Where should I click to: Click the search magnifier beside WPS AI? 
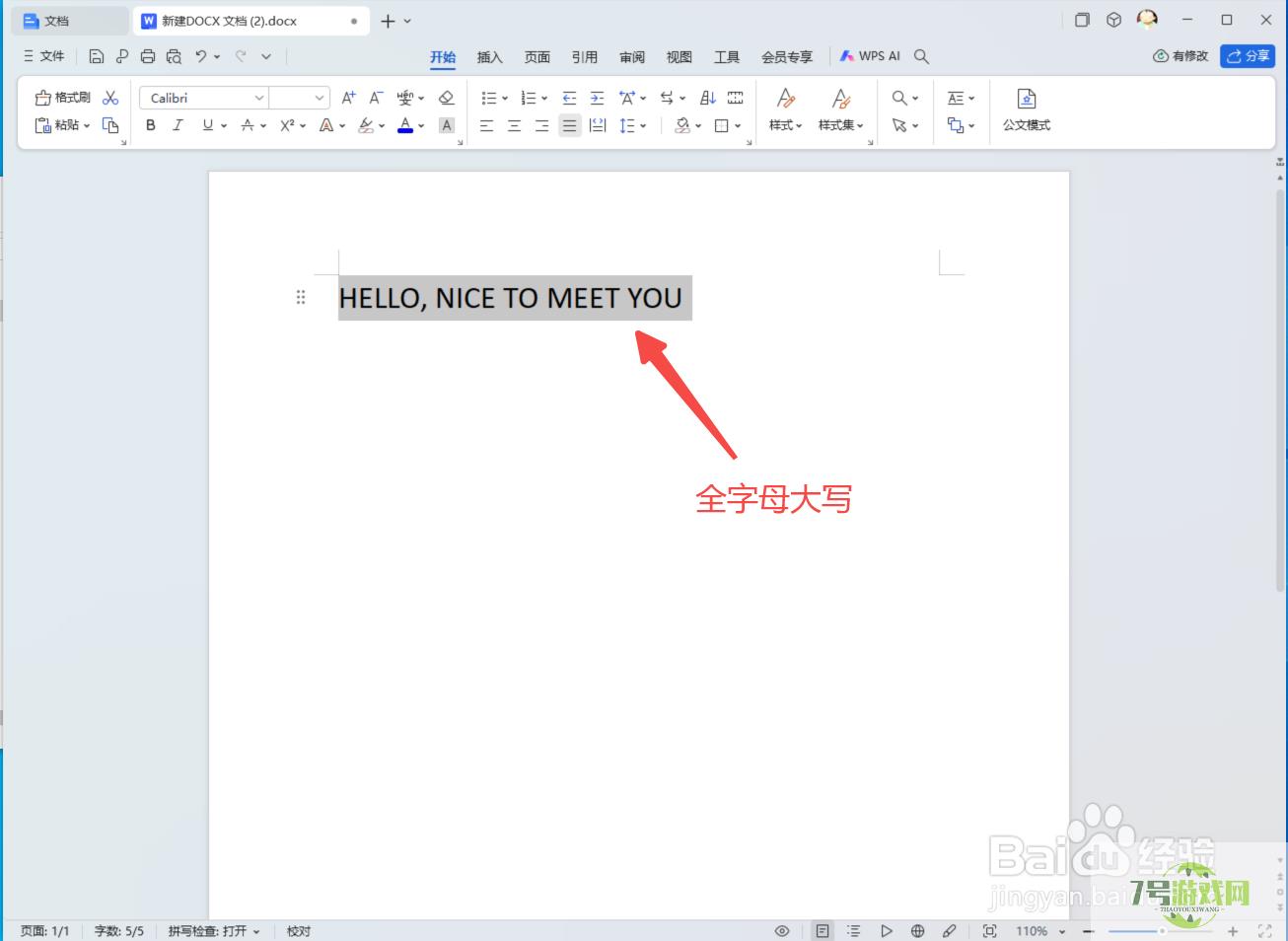pyautogui.click(x=921, y=56)
